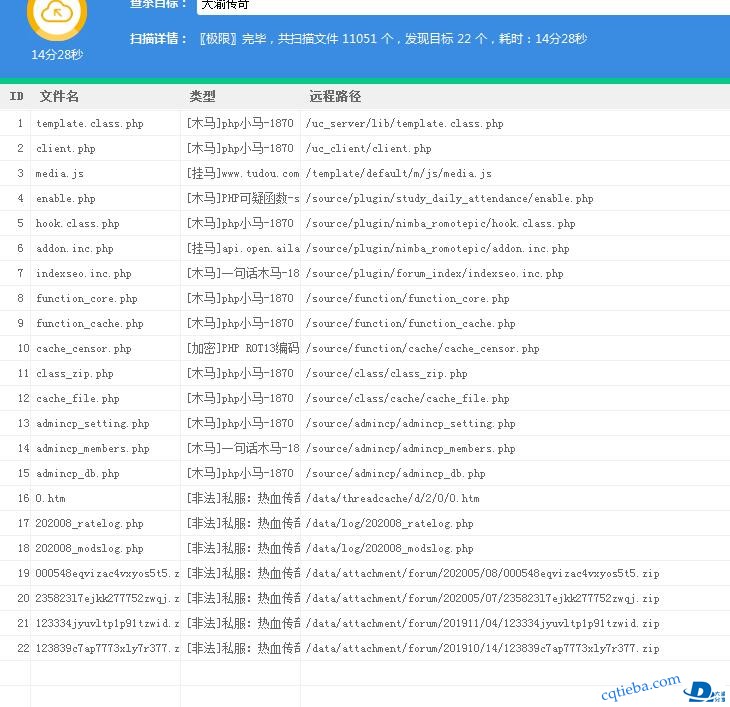The image size is (730, 707).
Task: Click the 类型 column header
Action: pyautogui.click(x=202, y=96)
